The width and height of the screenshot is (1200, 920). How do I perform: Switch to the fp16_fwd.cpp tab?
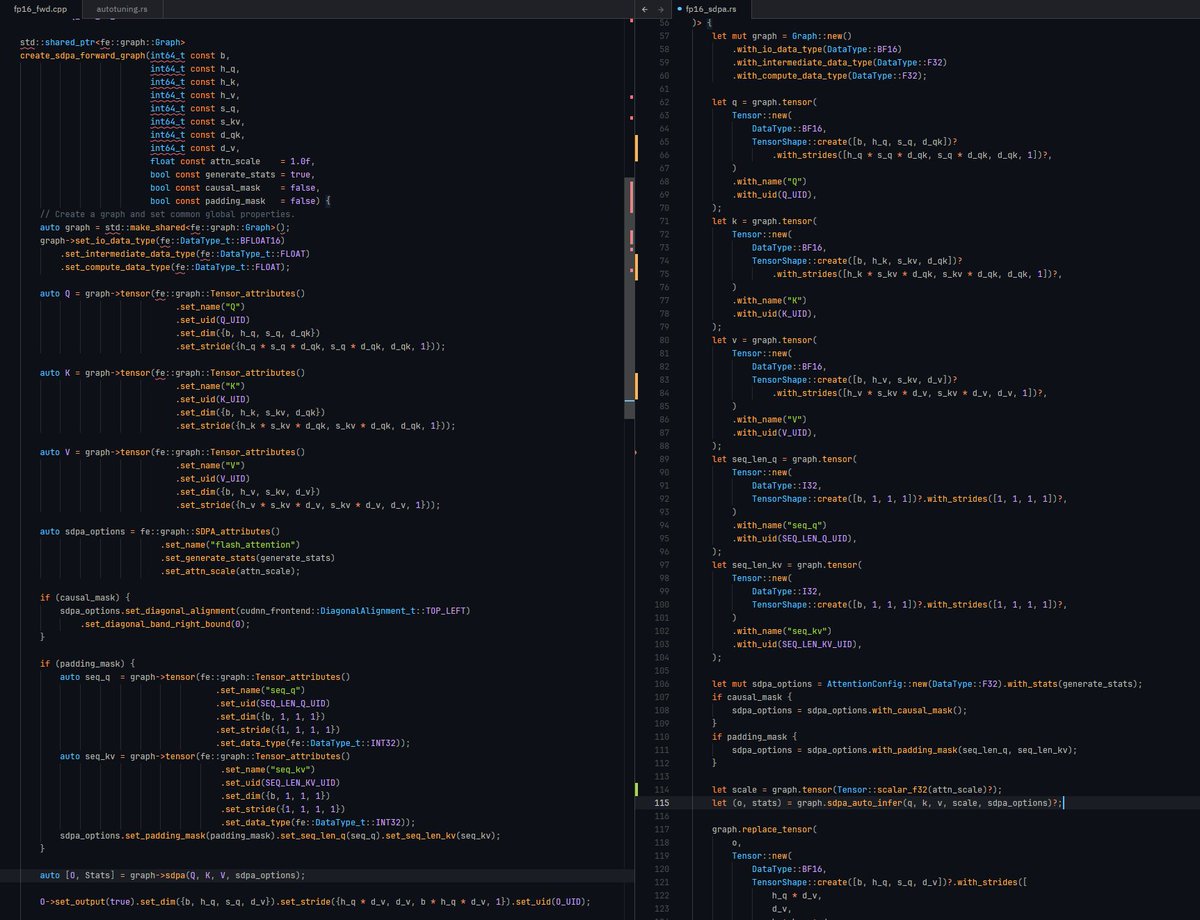(39, 8)
